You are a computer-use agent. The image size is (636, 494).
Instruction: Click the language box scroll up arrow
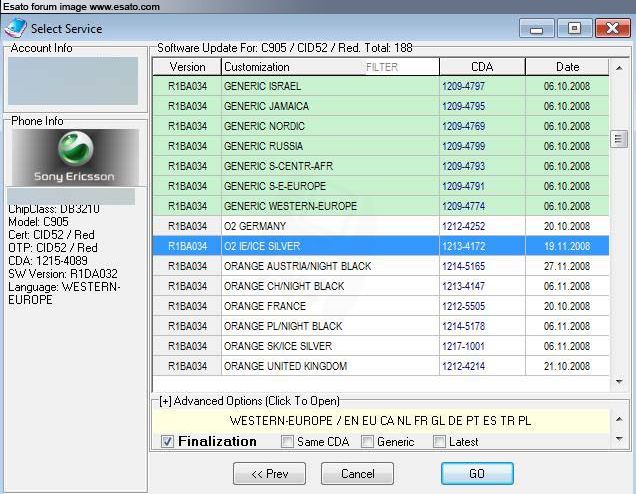619,419
